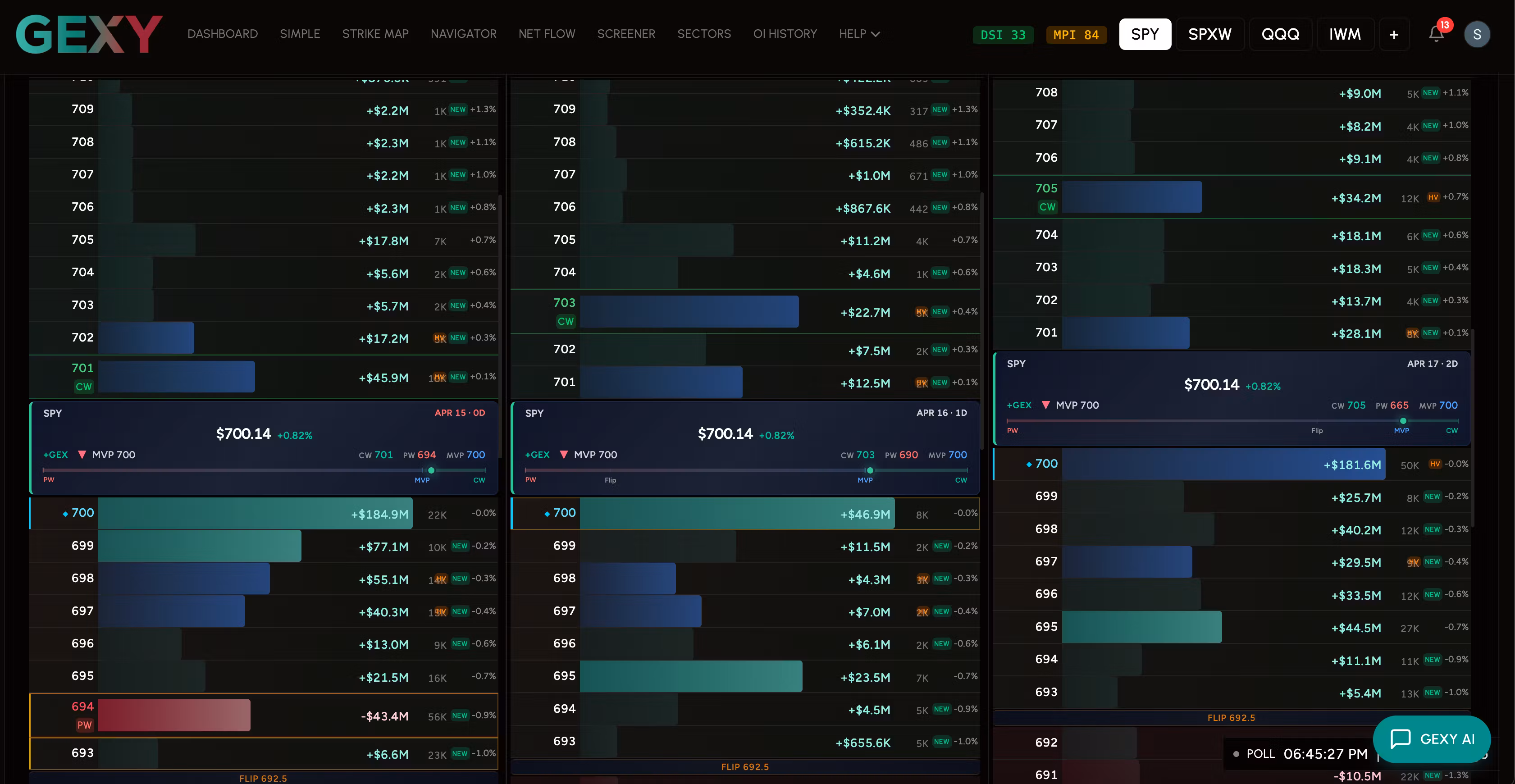Click the NEW badge on the +$77.1M row

(x=460, y=546)
